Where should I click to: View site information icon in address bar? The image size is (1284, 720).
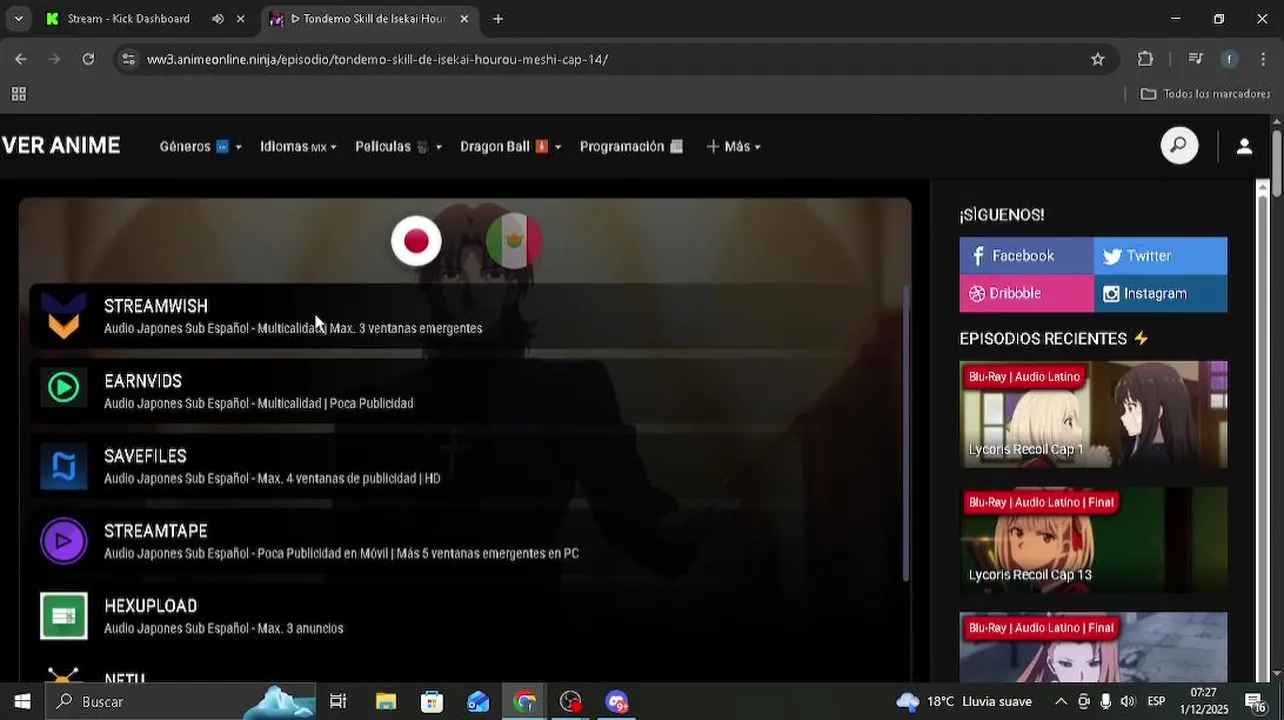click(128, 59)
